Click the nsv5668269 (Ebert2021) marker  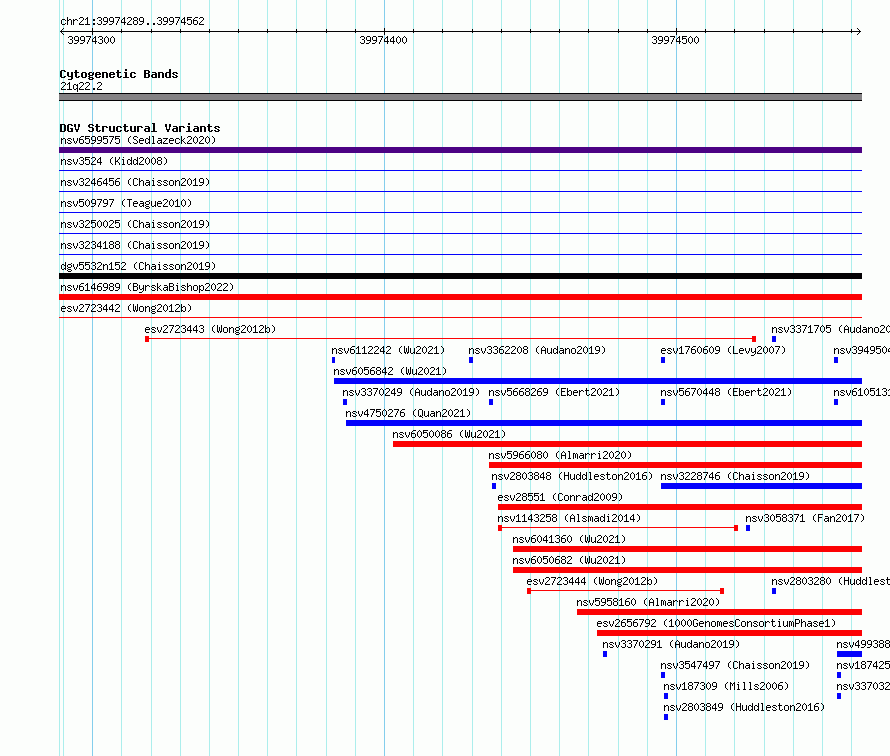[491, 402]
